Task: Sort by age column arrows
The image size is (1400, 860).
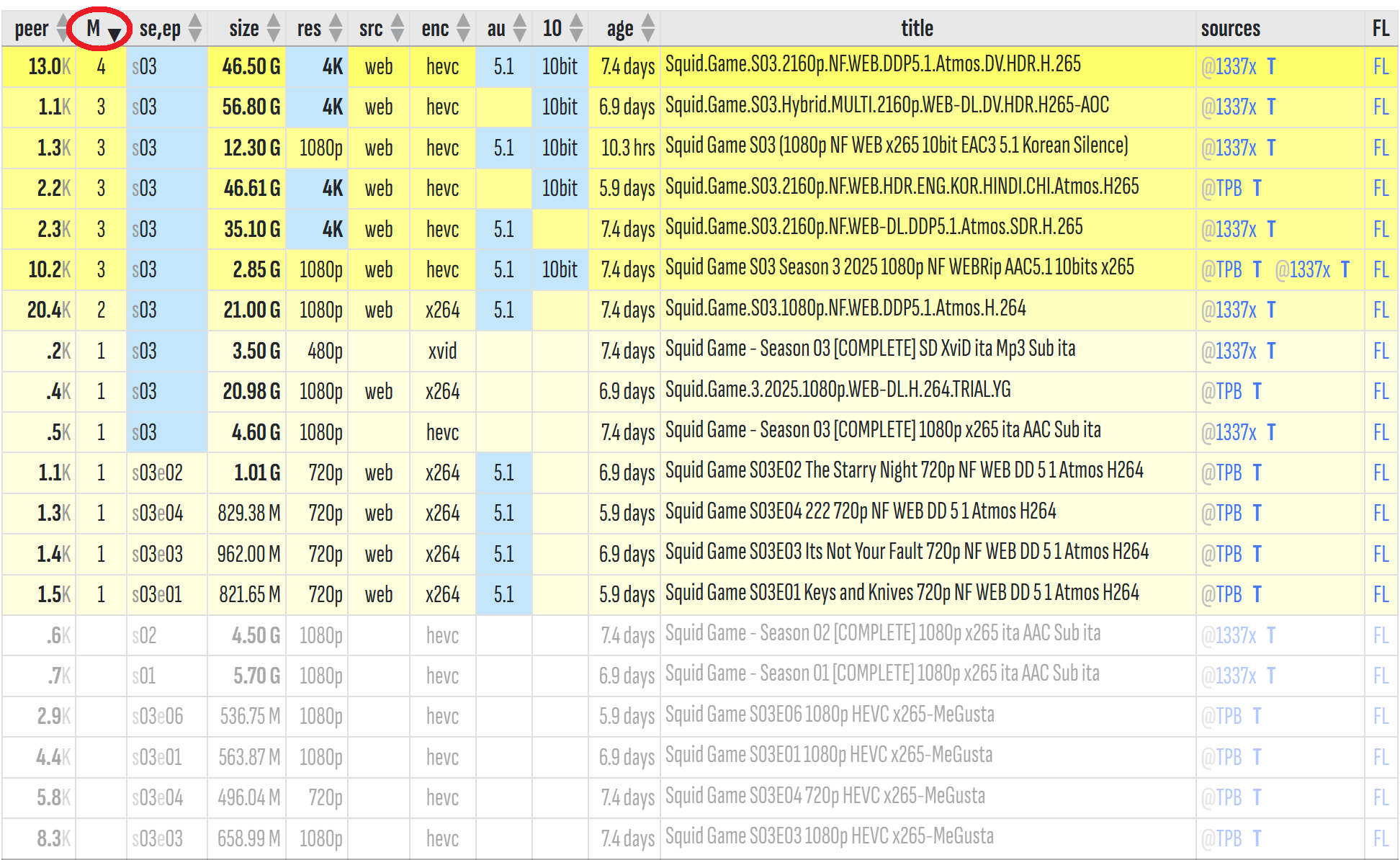Action: click(648, 29)
